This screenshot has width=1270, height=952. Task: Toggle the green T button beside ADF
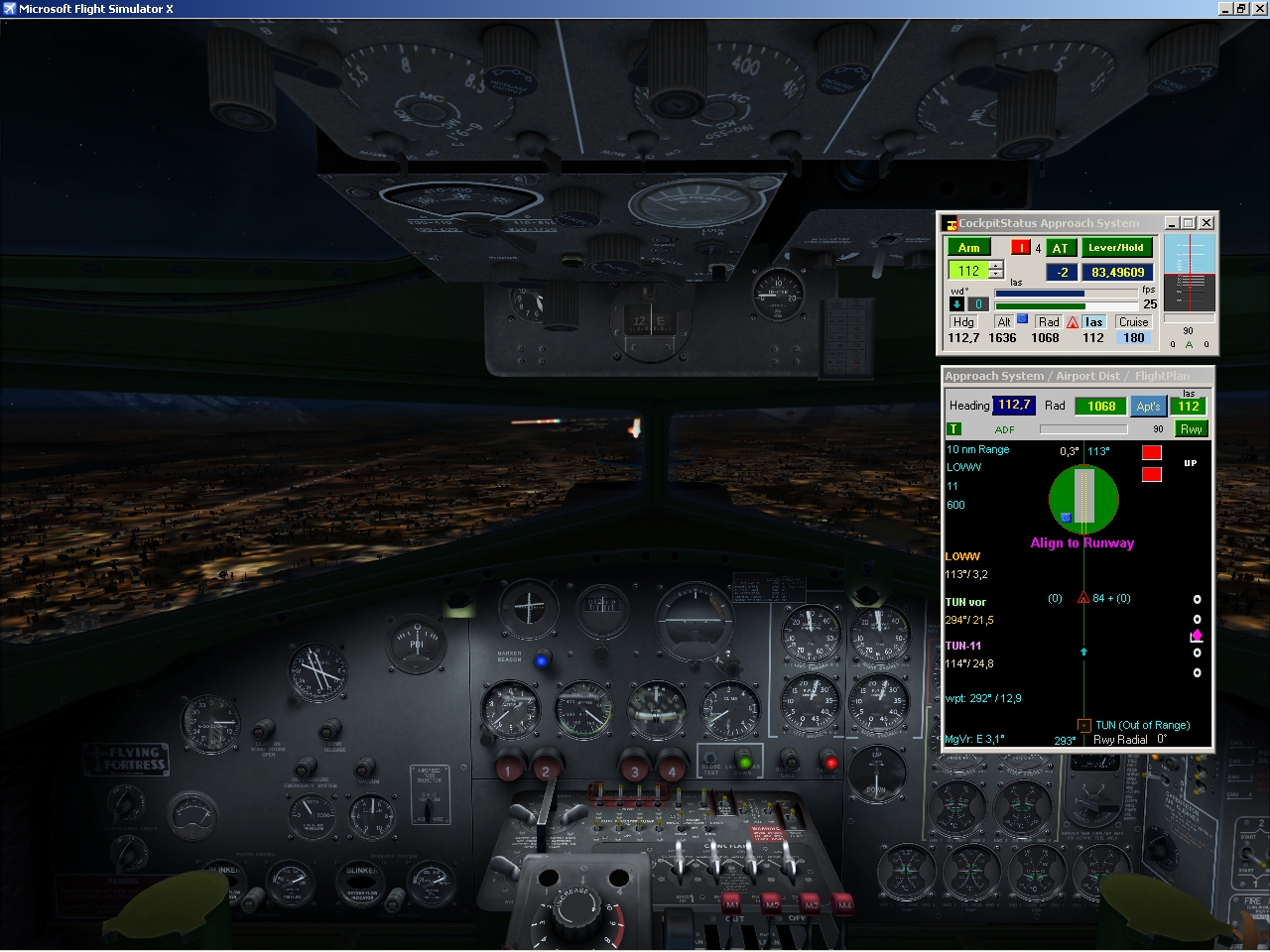pyautogui.click(x=954, y=428)
